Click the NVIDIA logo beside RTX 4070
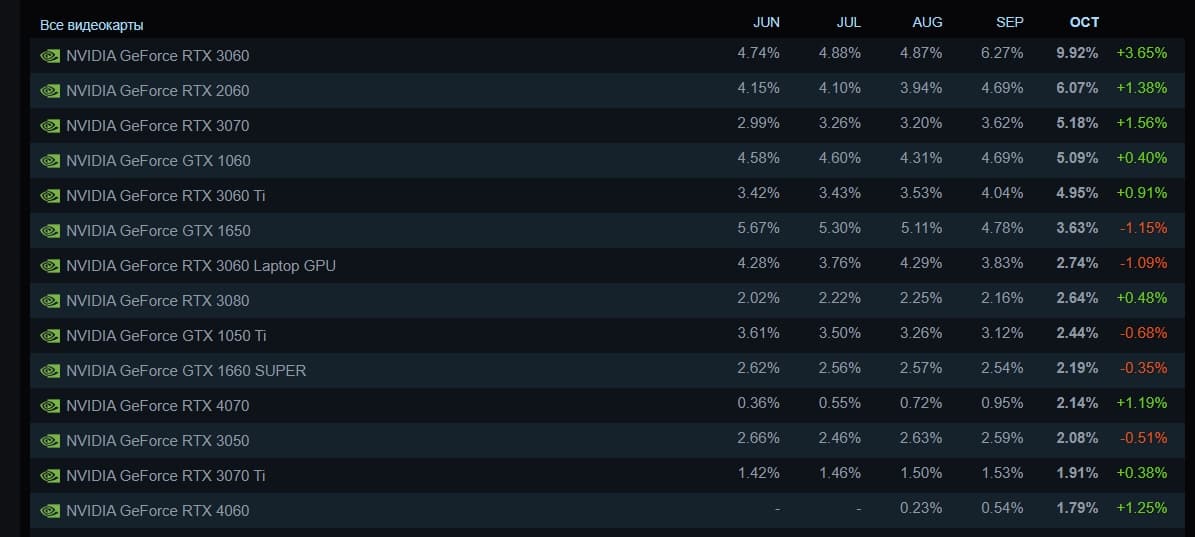 (50, 406)
